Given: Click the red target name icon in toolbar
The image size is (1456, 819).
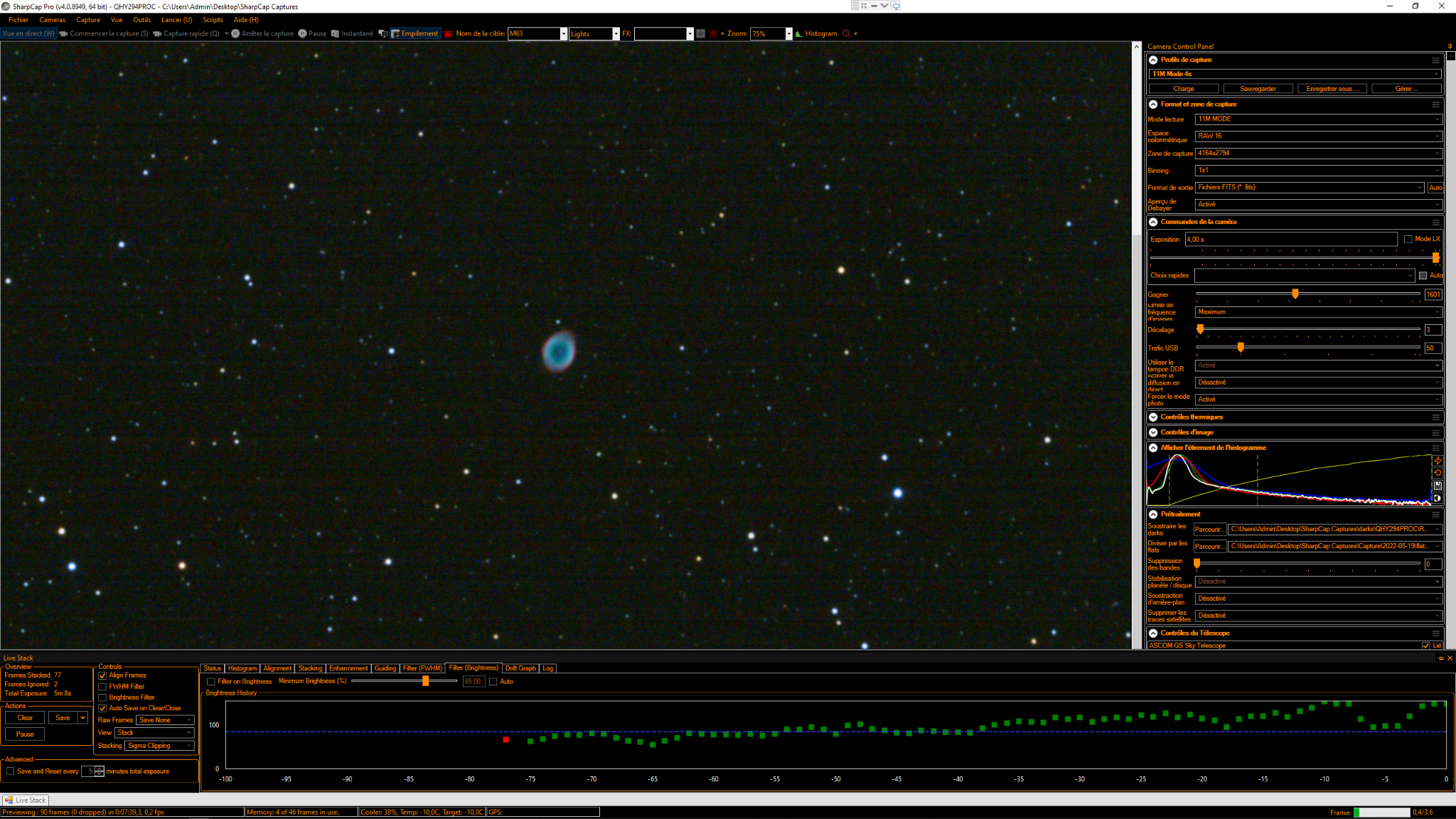Looking at the screenshot, I should point(448,33).
